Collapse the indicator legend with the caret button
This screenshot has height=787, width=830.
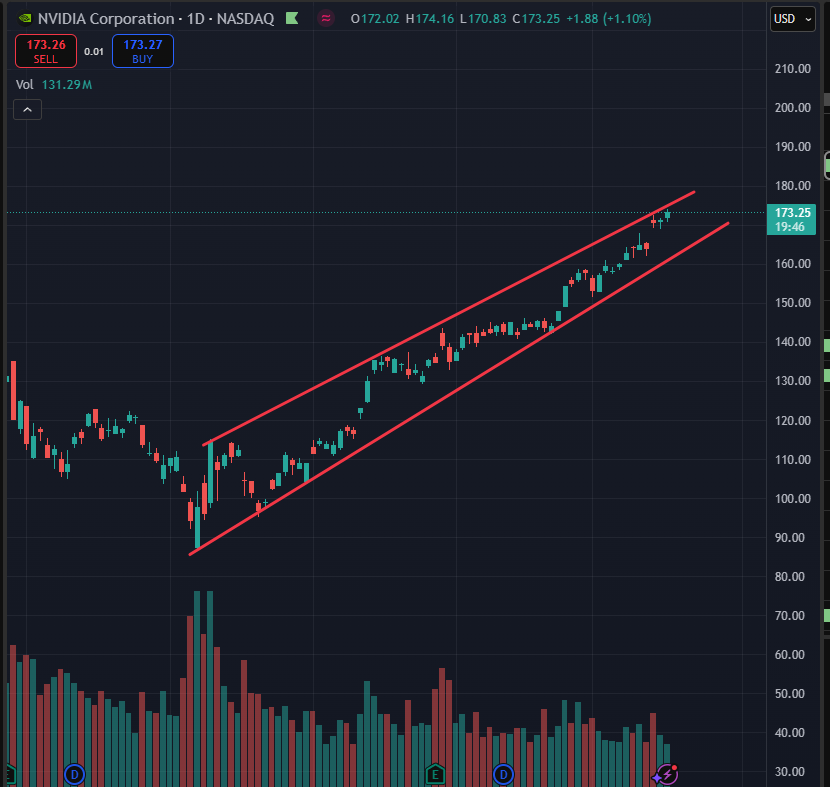pyautogui.click(x=28, y=110)
